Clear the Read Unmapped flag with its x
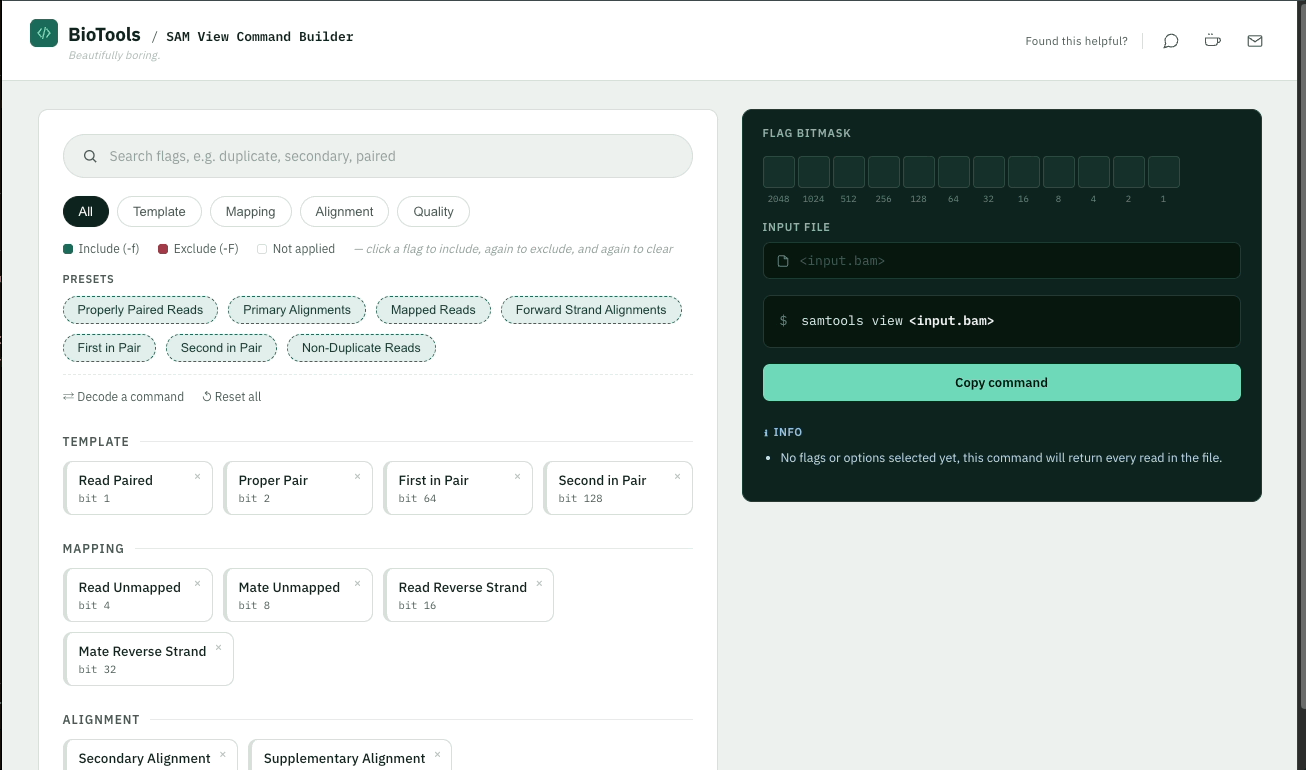Image resolution: width=1306 pixels, height=770 pixels. (x=198, y=583)
